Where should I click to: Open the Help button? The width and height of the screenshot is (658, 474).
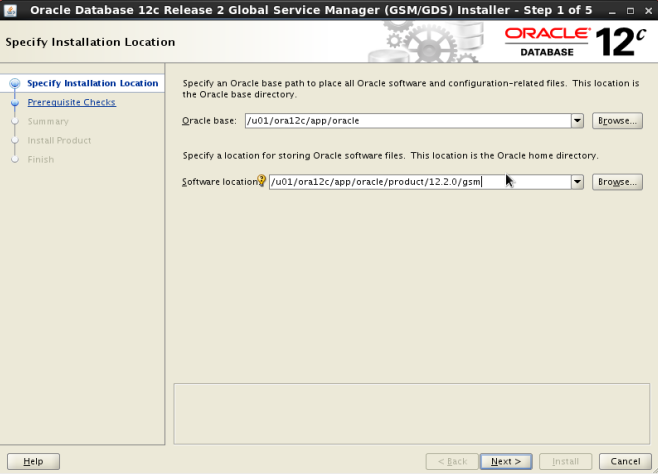click(x=33, y=461)
